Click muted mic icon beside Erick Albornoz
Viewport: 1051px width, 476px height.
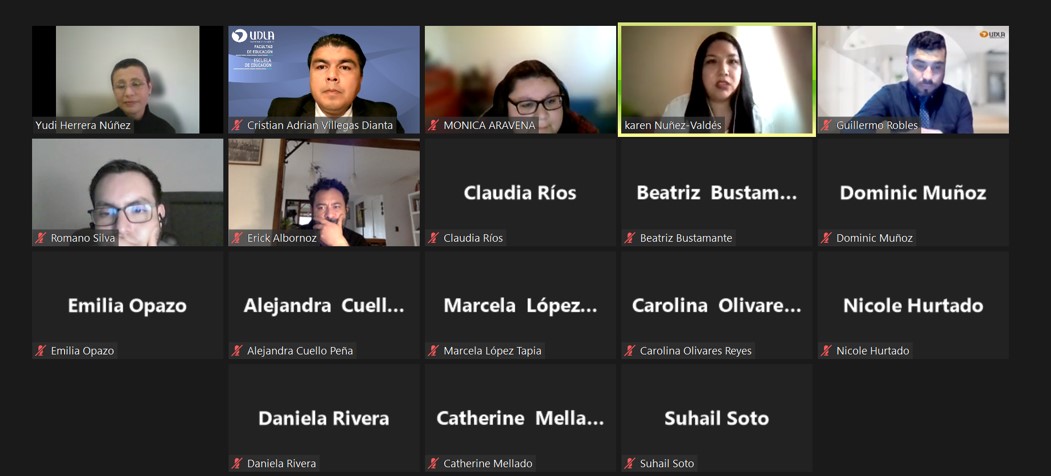coord(237,238)
